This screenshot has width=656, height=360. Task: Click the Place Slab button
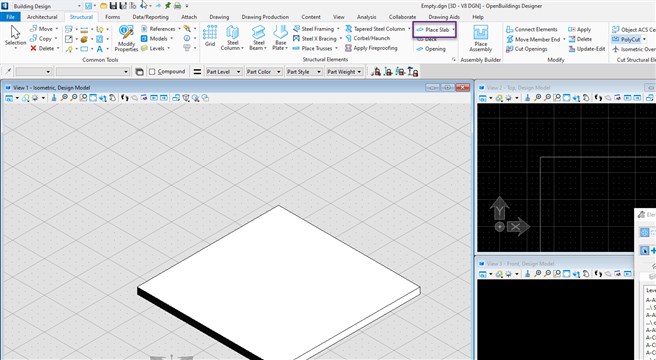click(x=433, y=30)
